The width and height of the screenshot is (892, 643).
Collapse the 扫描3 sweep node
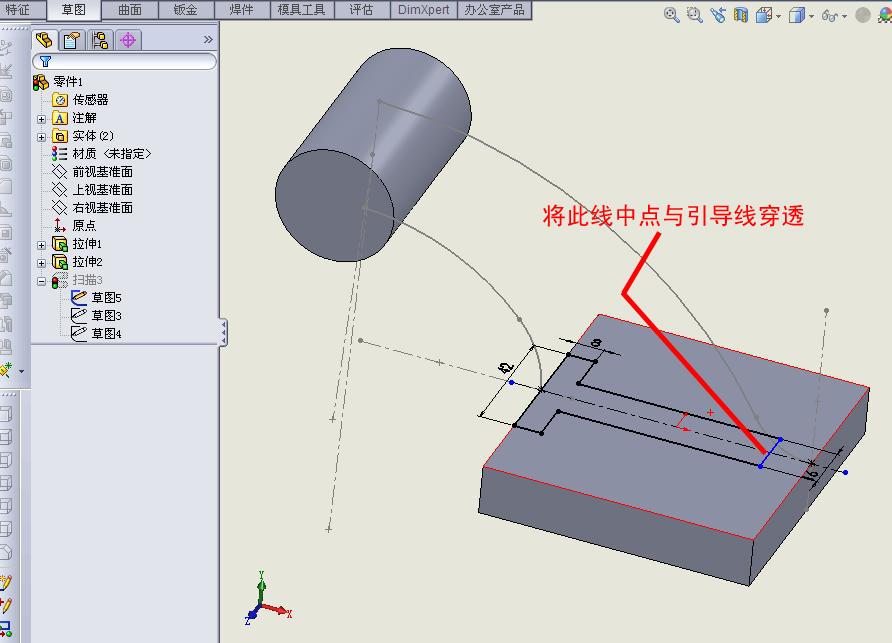pyautogui.click(x=41, y=281)
